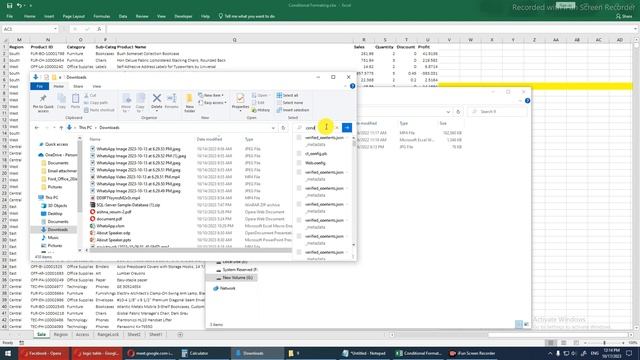Switch to View tab in Downloads window
The width and height of the screenshot is (640, 360).
97,87
